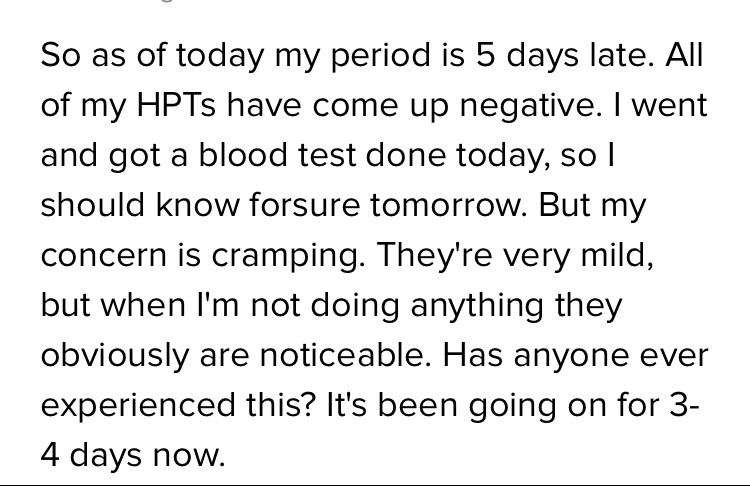This screenshot has width=750, height=486.
Task: Select the word "concern" in the paragraph
Action: click(x=103, y=256)
